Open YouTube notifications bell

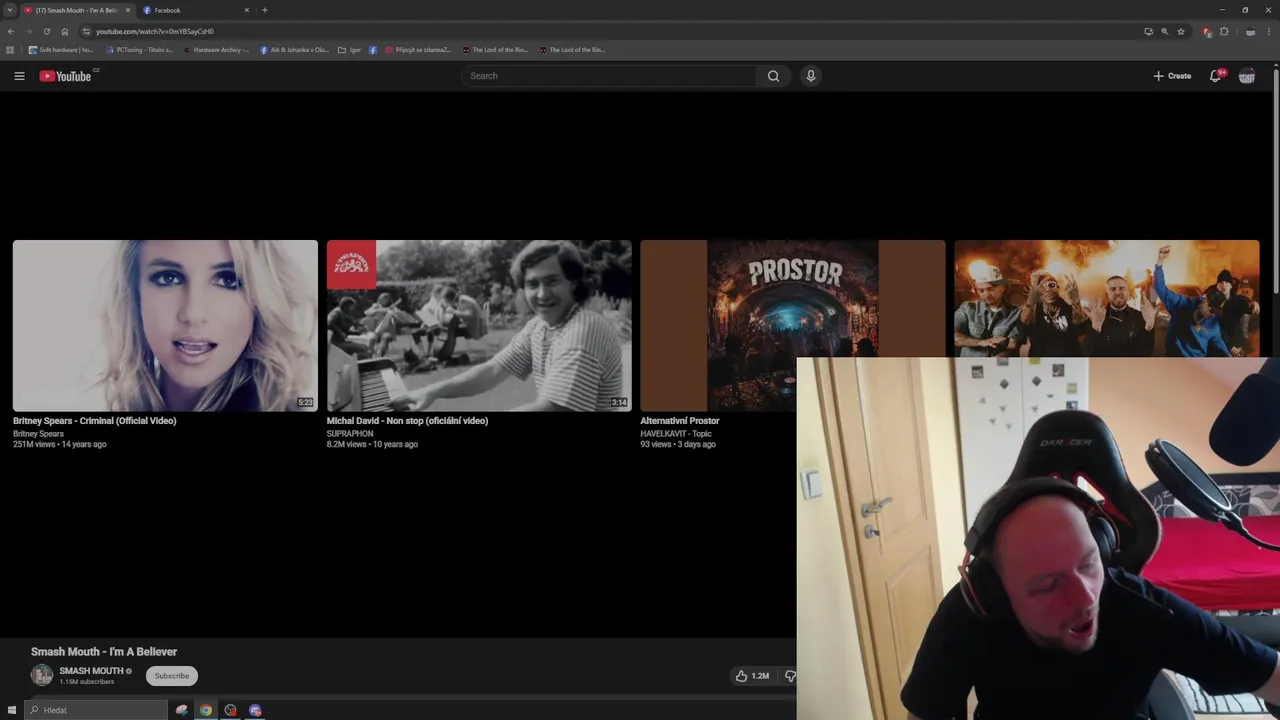[1215, 76]
